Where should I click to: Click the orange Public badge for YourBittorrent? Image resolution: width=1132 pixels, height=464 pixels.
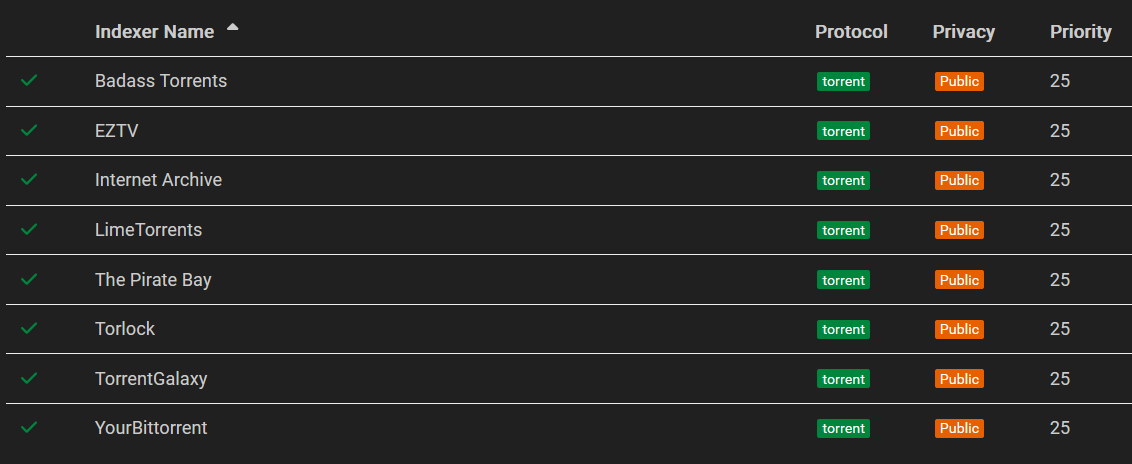959,428
